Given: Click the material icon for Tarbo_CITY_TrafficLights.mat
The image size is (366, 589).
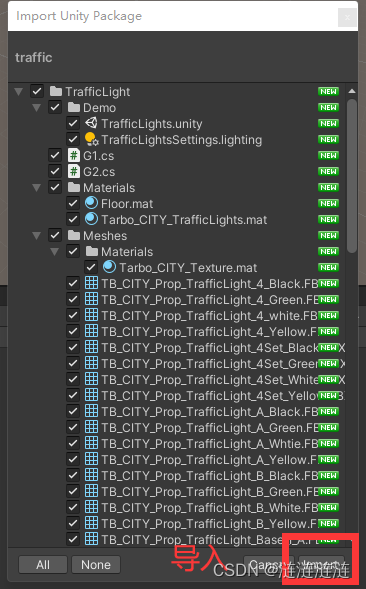Looking at the screenshot, I should coord(91,219).
